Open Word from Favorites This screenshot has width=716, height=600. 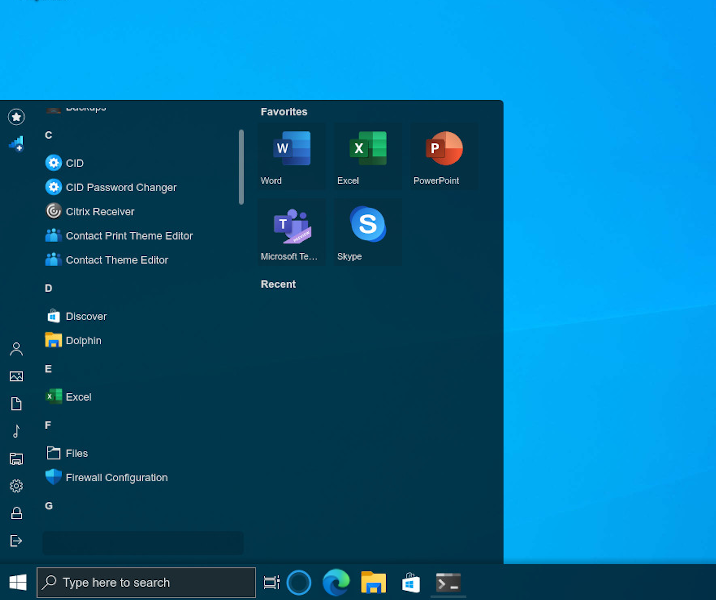tap(292, 155)
